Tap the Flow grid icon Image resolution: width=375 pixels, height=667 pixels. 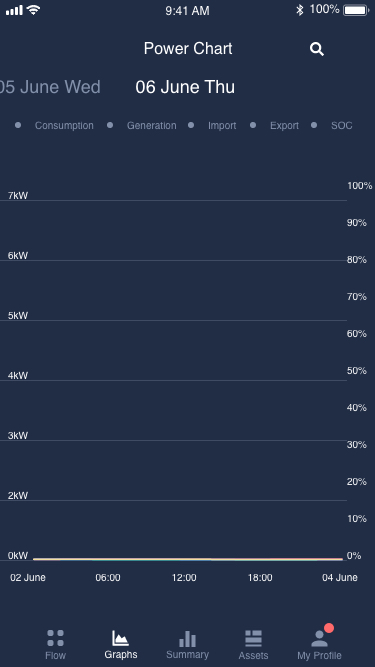tap(55, 638)
